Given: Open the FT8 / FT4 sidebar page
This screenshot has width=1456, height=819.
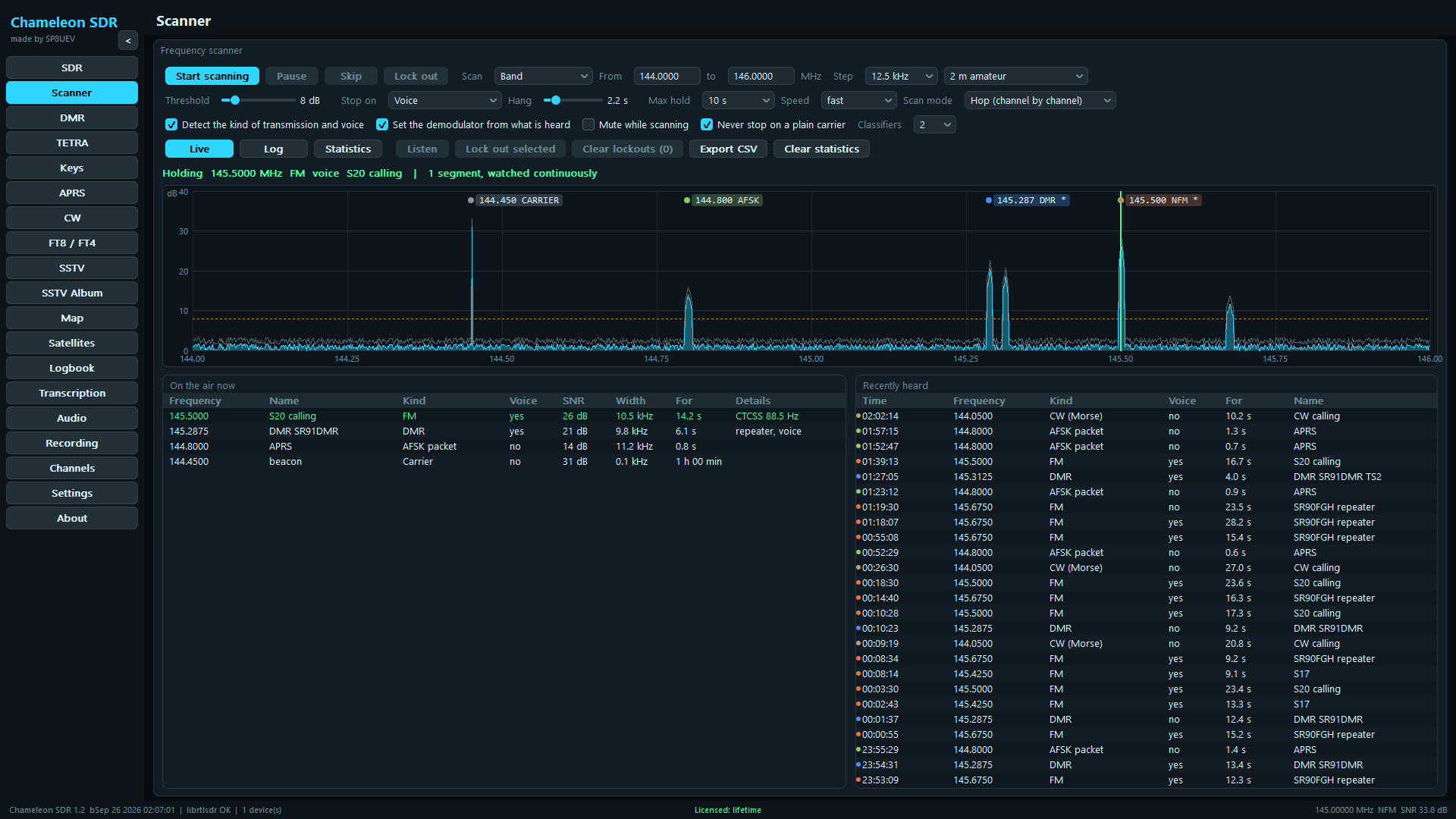Looking at the screenshot, I should [x=72, y=243].
